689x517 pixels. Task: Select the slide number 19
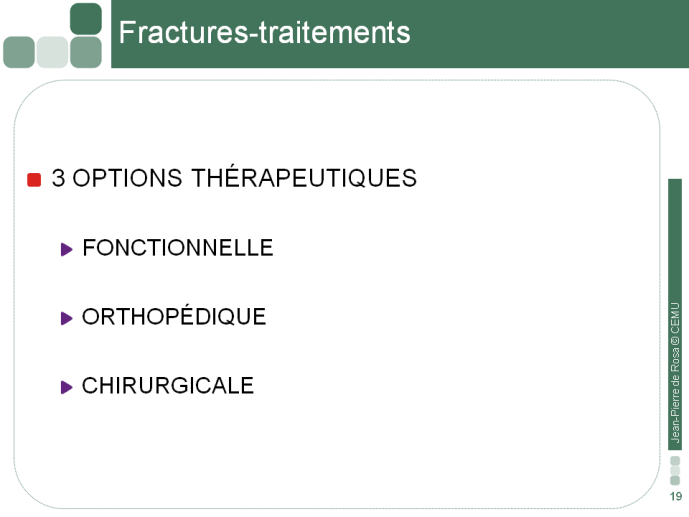coord(676,496)
